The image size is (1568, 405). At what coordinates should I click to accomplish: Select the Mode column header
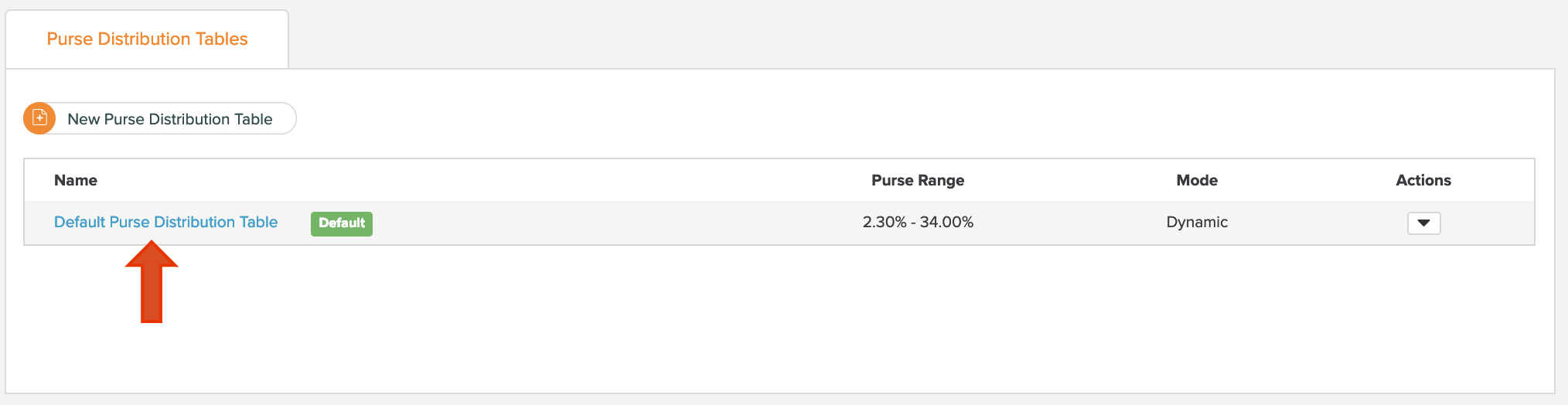(1197, 180)
